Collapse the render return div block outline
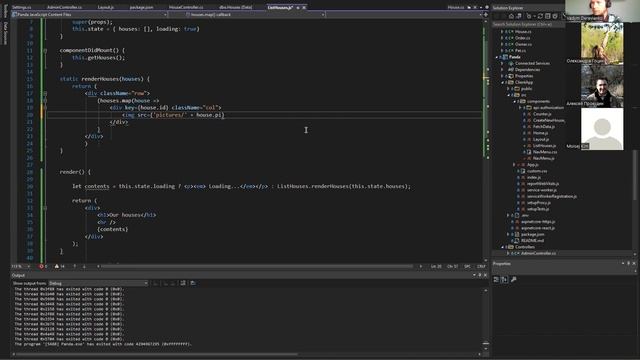 point(45,208)
